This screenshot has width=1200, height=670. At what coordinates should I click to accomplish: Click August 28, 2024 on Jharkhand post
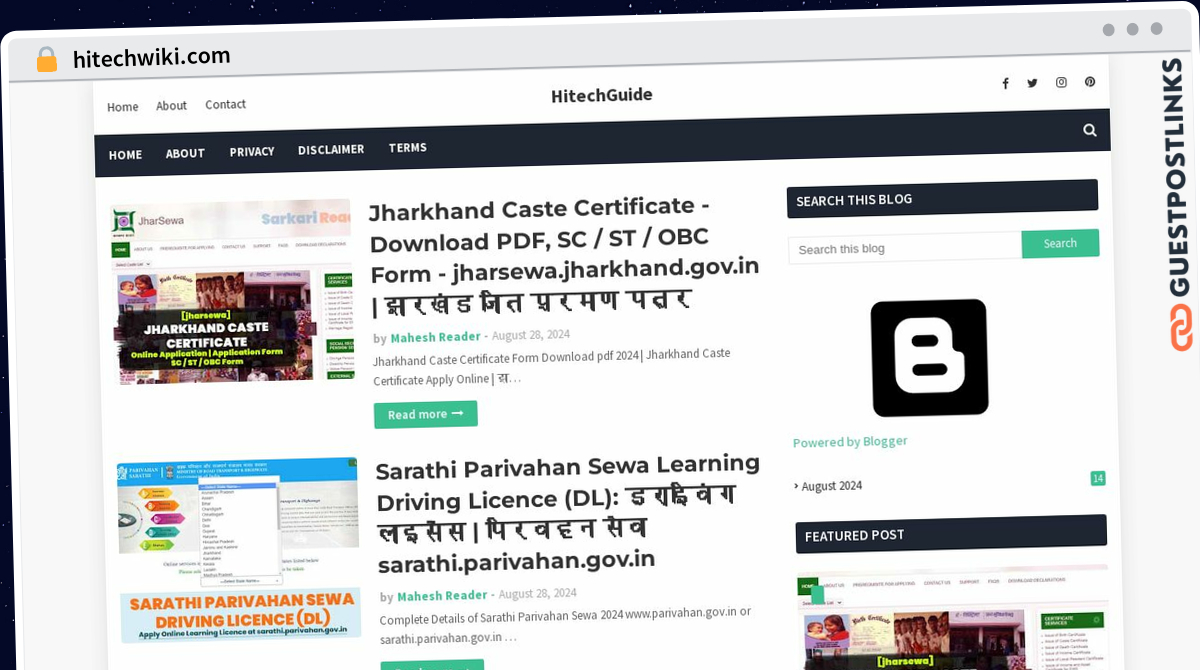(x=531, y=335)
